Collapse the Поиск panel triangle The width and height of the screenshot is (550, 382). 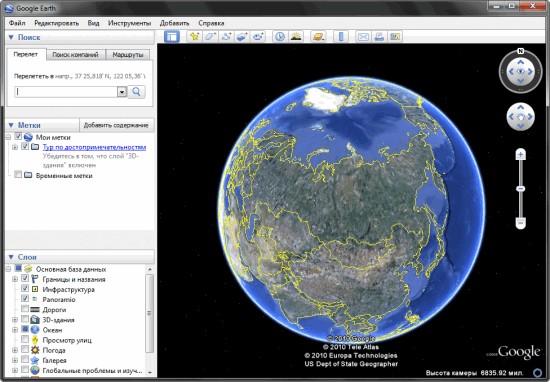click(11, 37)
